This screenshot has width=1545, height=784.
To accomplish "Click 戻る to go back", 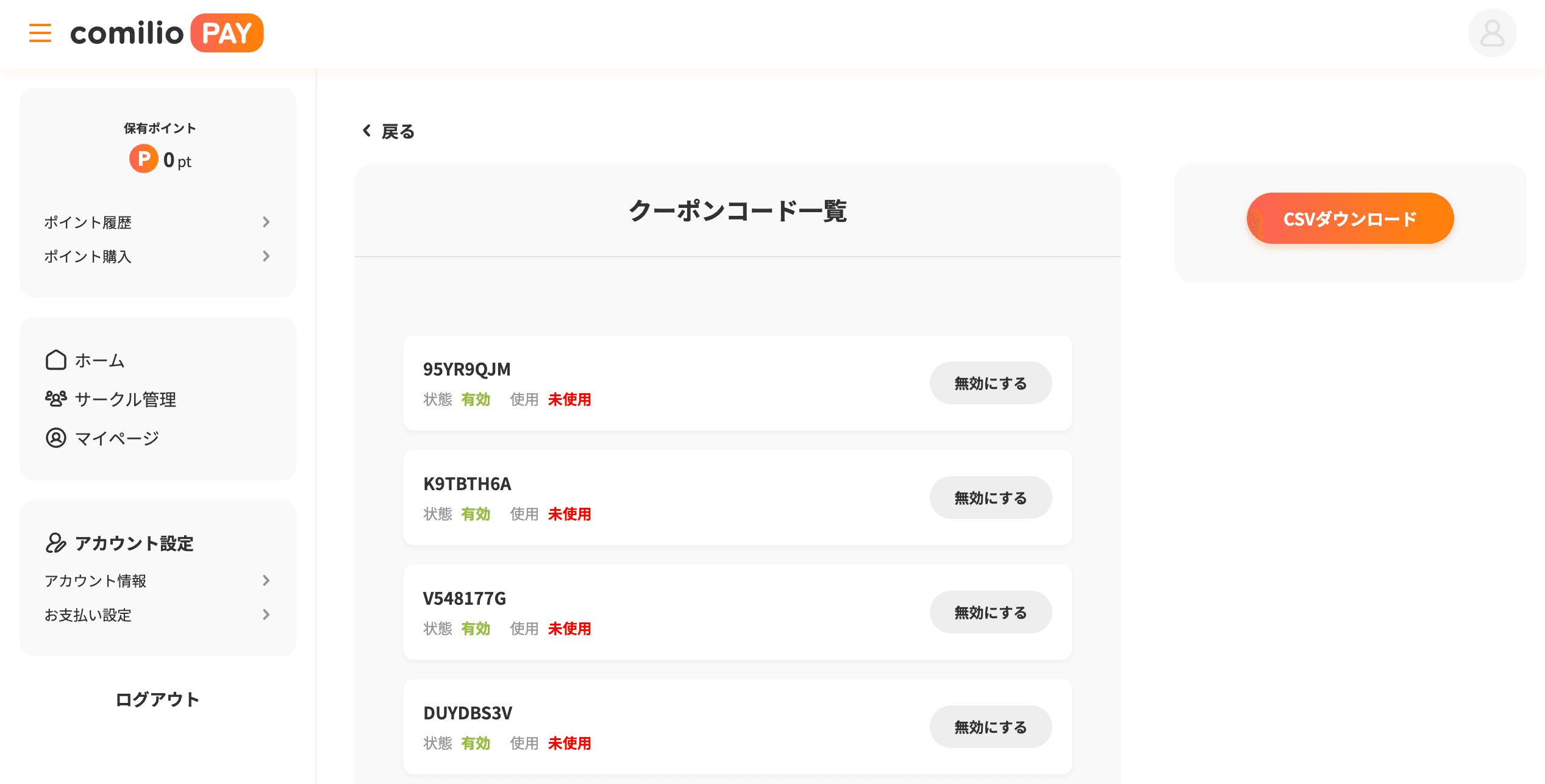I will pos(387,131).
